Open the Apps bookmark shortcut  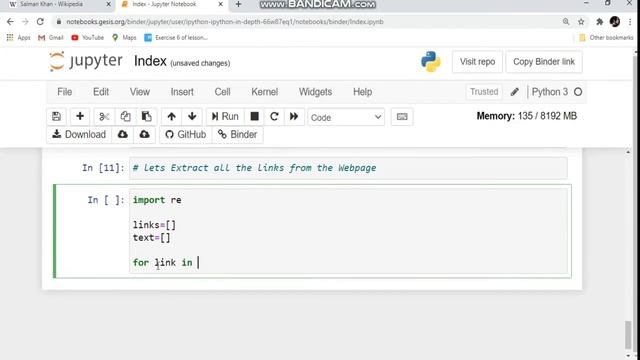[x=19, y=38]
